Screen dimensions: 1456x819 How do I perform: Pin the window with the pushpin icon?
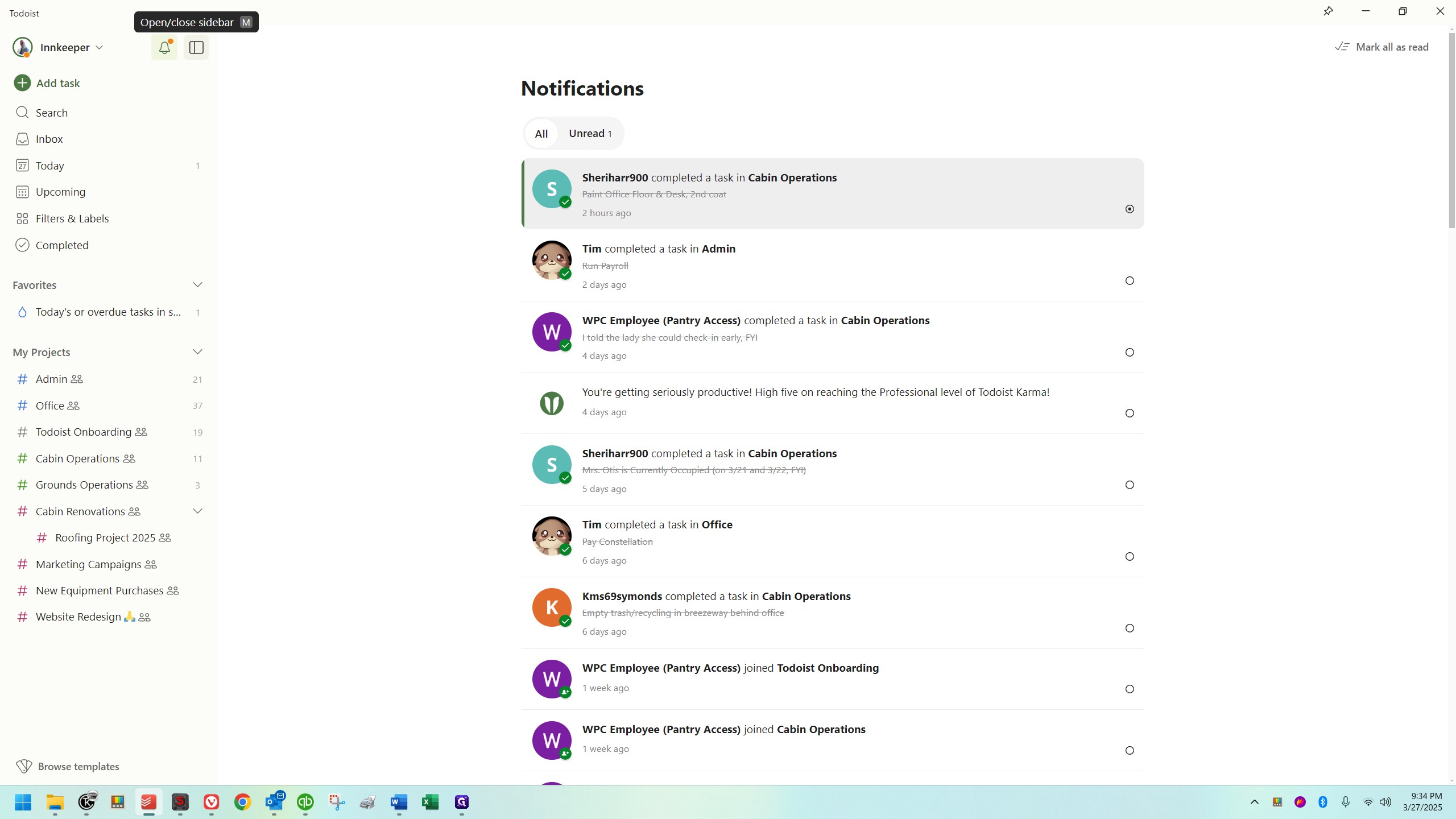[x=1328, y=11]
